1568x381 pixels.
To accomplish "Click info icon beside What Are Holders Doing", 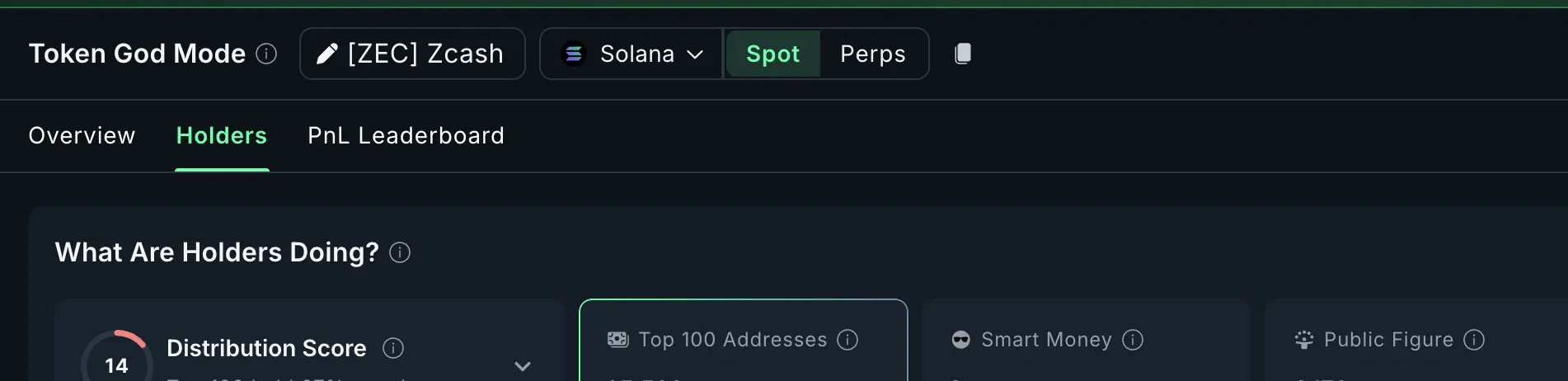I will (x=400, y=252).
